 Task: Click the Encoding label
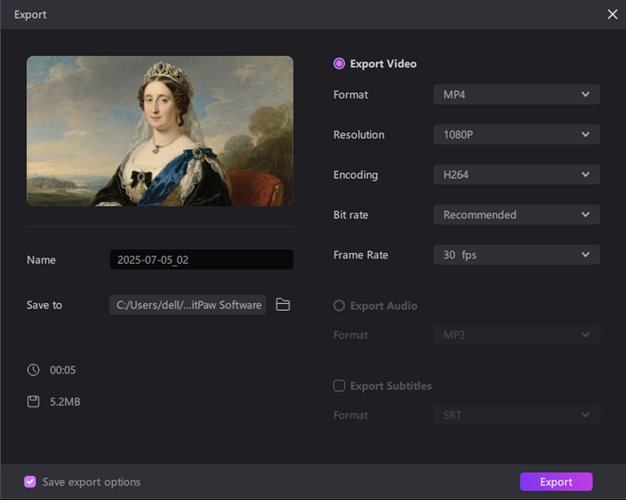coord(356,175)
